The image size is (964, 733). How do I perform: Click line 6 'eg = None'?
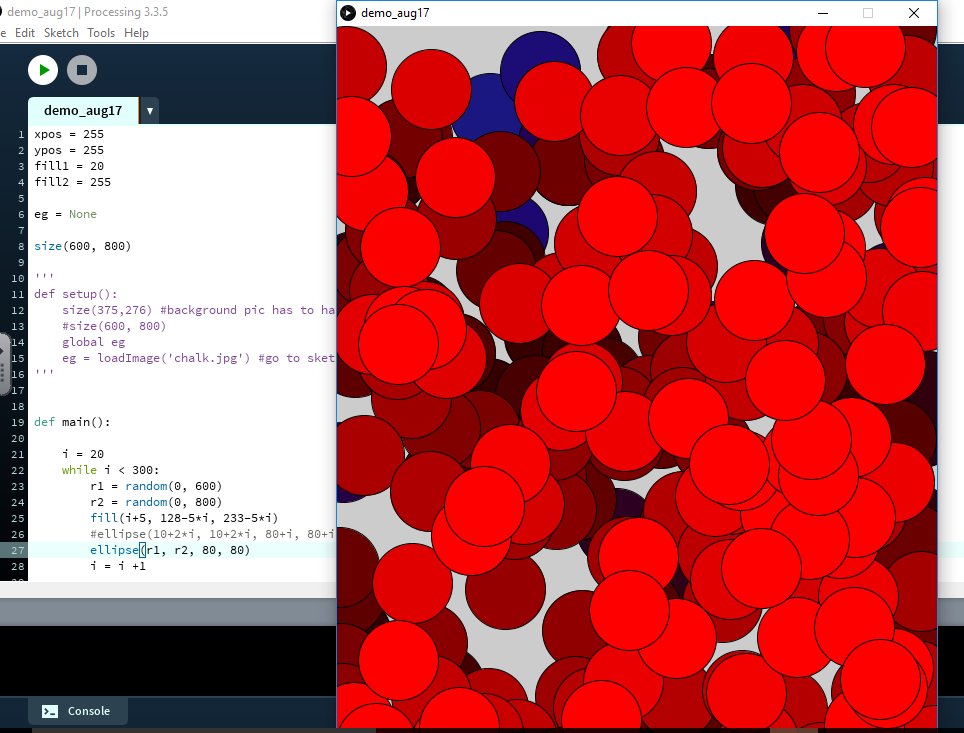[65, 214]
